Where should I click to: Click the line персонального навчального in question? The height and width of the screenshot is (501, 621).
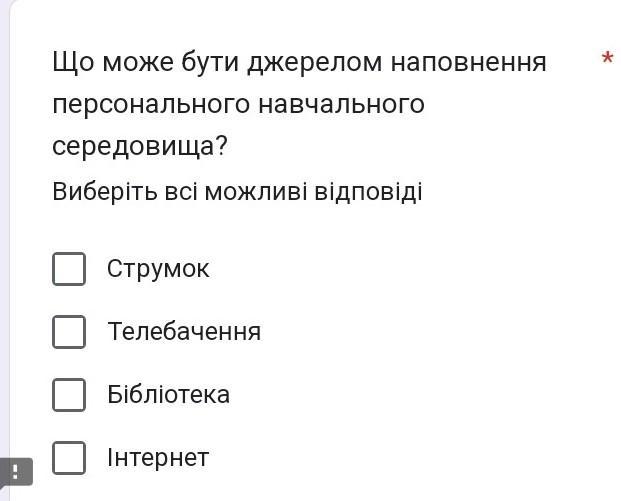238,105
